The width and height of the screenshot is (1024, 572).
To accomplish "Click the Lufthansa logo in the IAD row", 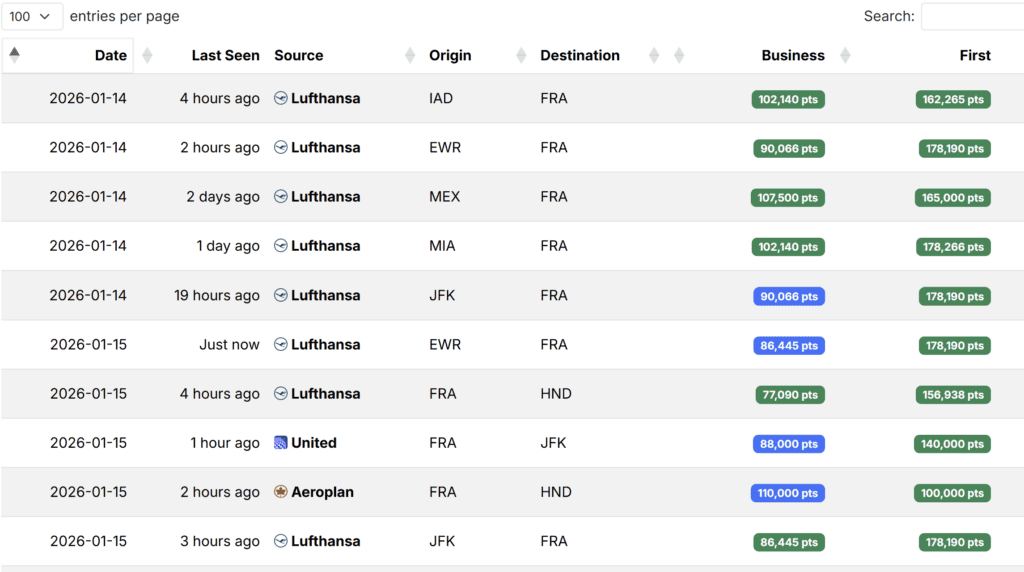I will [x=281, y=98].
